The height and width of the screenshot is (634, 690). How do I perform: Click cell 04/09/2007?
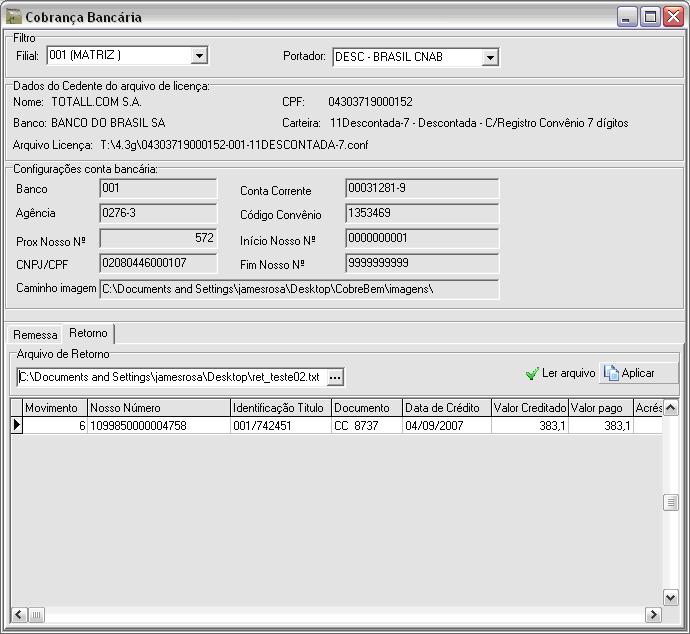click(x=447, y=426)
